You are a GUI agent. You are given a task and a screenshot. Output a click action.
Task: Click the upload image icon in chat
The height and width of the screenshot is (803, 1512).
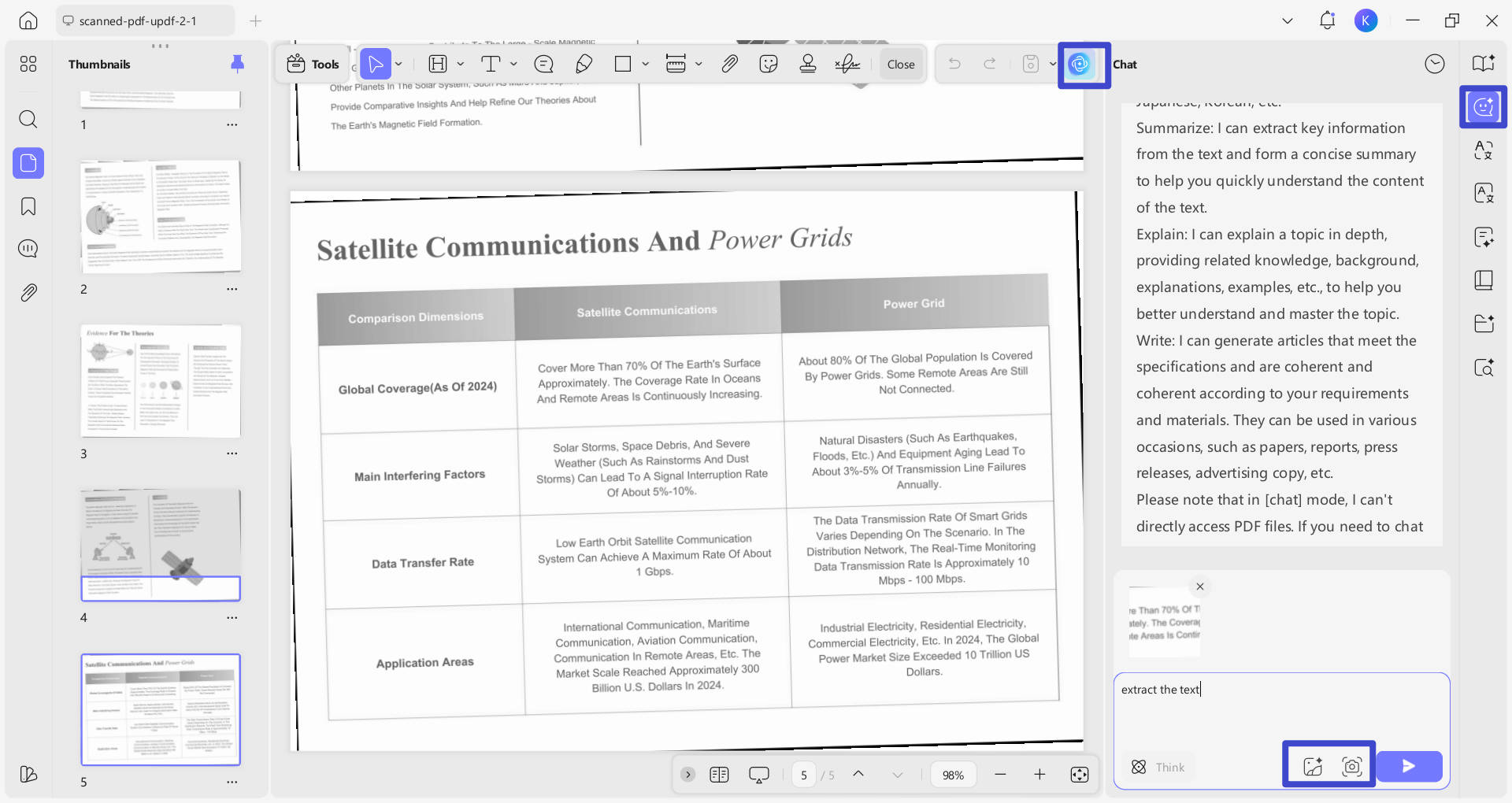pos(1313,766)
